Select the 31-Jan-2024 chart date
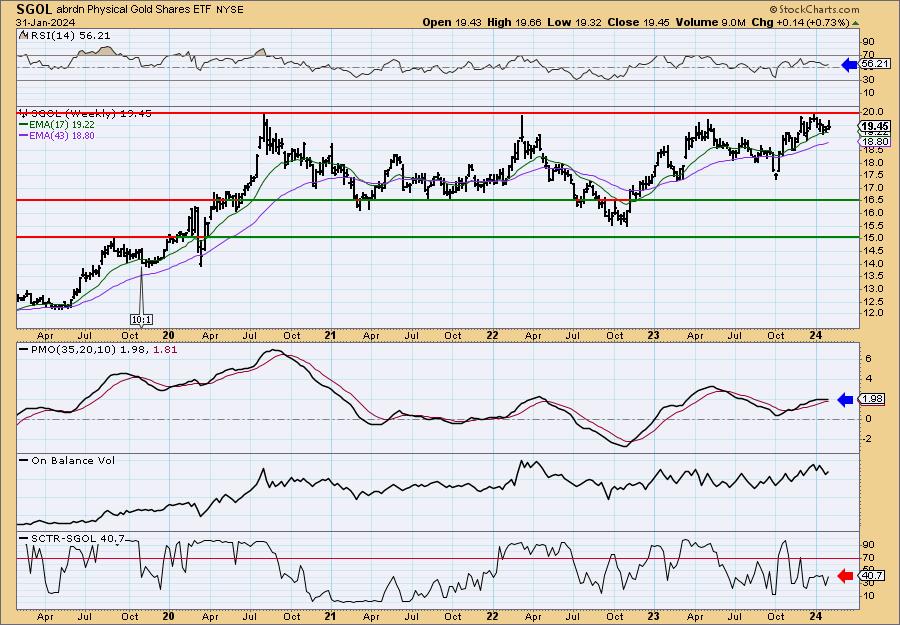The height and width of the screenshot is (625, 900). pyautogui.click(x=45, y=22)
